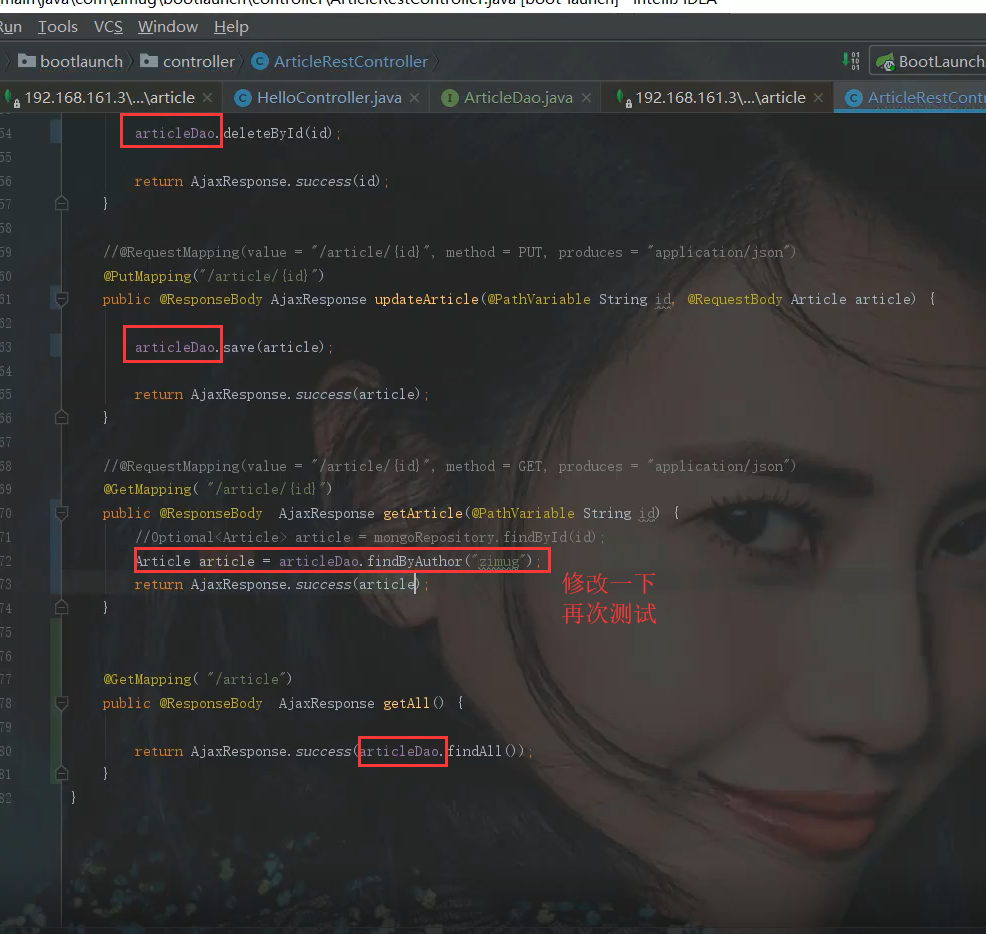Click fold end marker after updateArticle method
986x934 pixels.
click(x=62, y=417)
